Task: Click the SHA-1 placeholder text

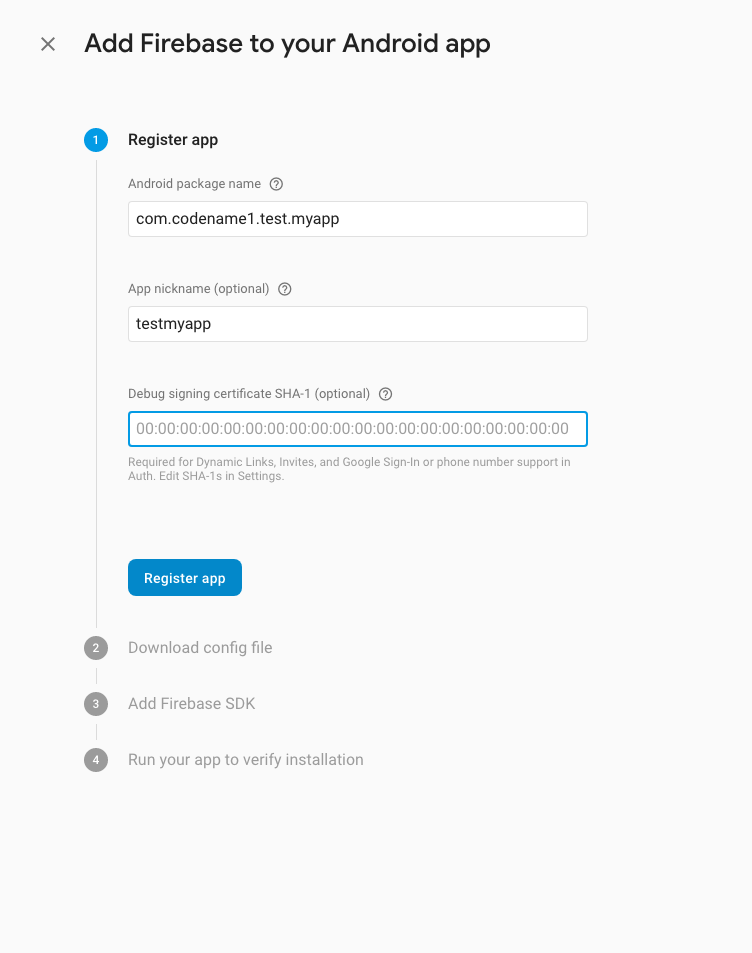Action: click(x=349, y=429)
